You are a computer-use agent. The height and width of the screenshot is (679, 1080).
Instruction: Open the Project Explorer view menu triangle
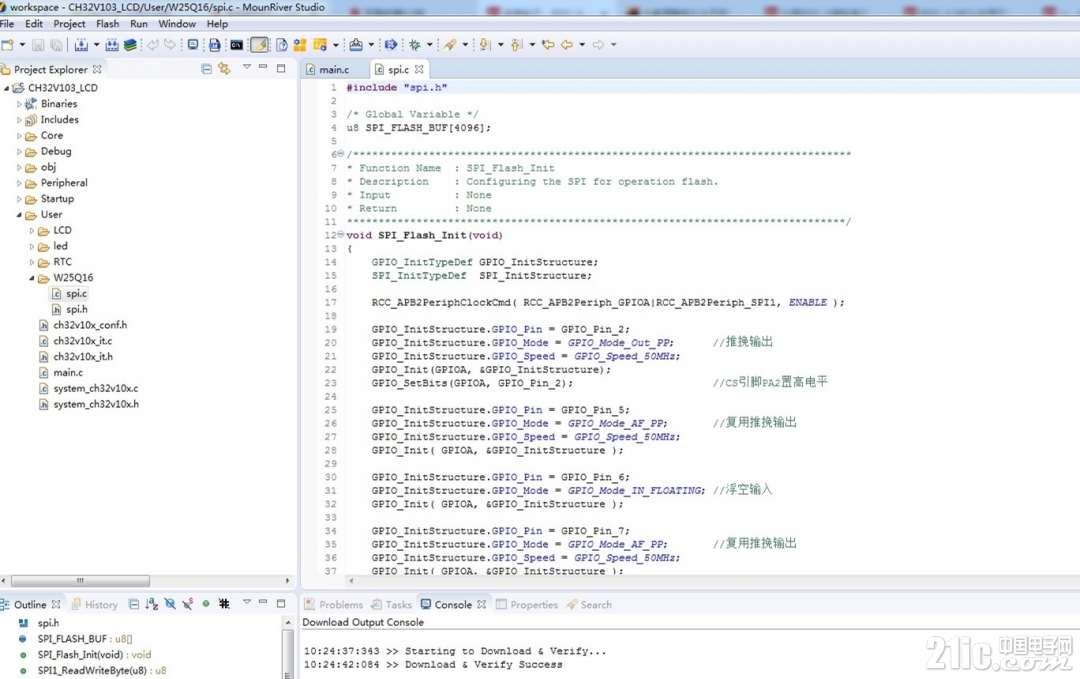[247, 67]
